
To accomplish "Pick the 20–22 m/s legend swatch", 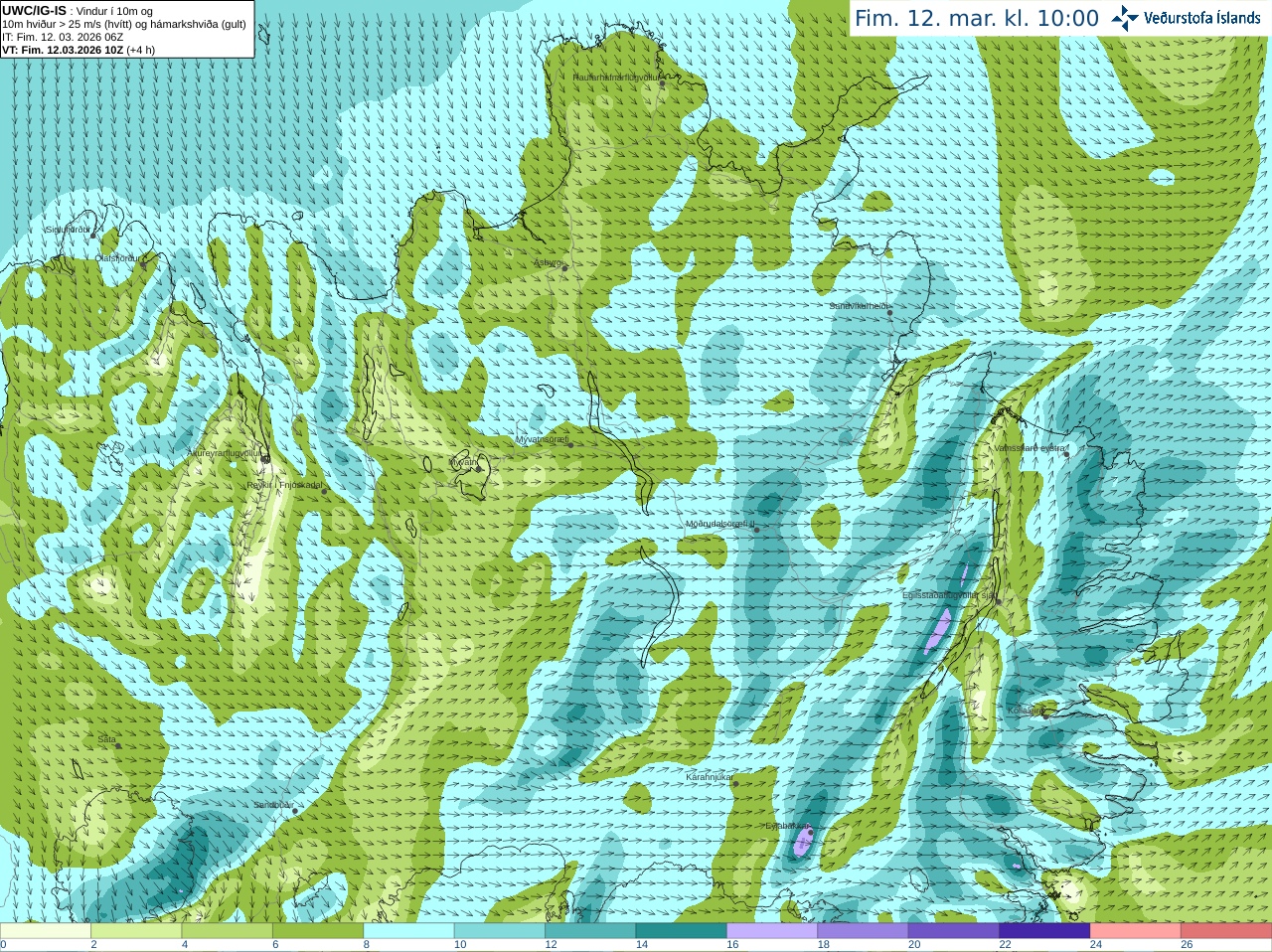I will tap(954, 931).
